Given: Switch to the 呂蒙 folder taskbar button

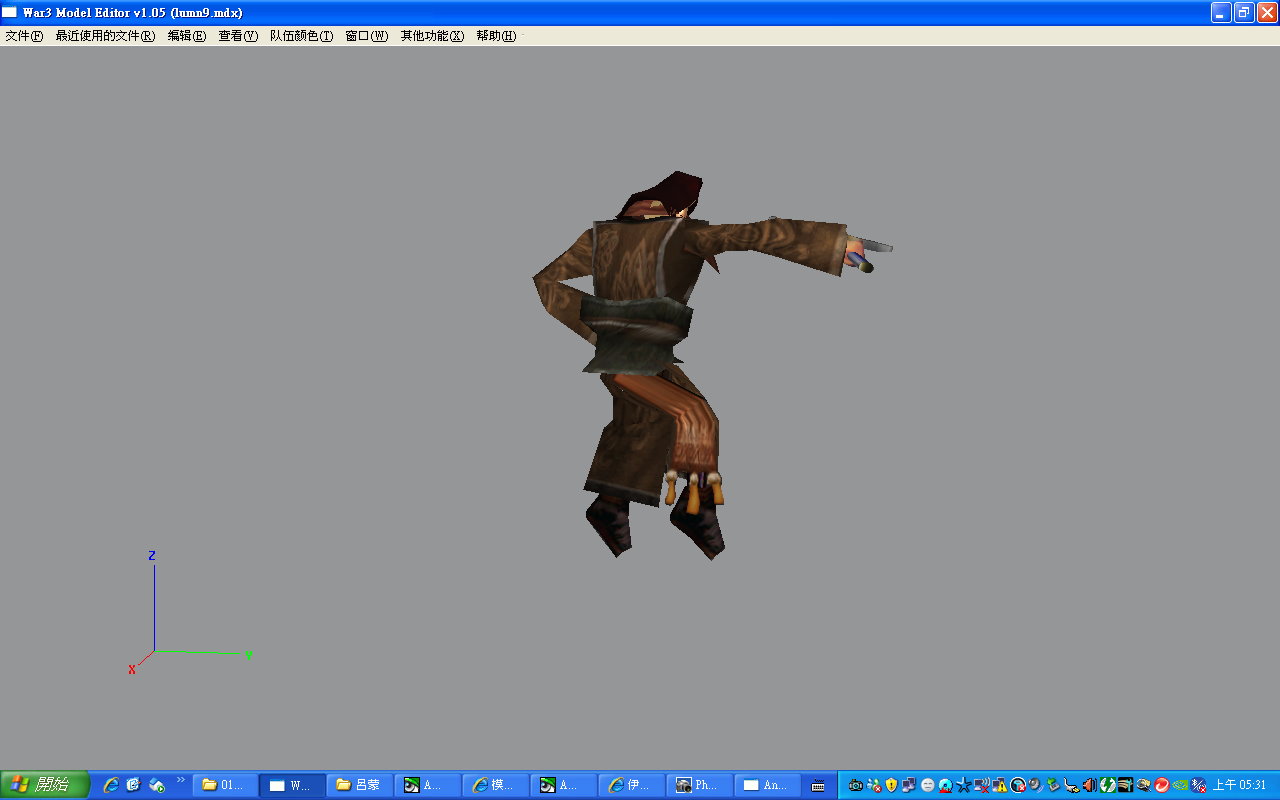Looking at the screenshot, I should point(360,785).
